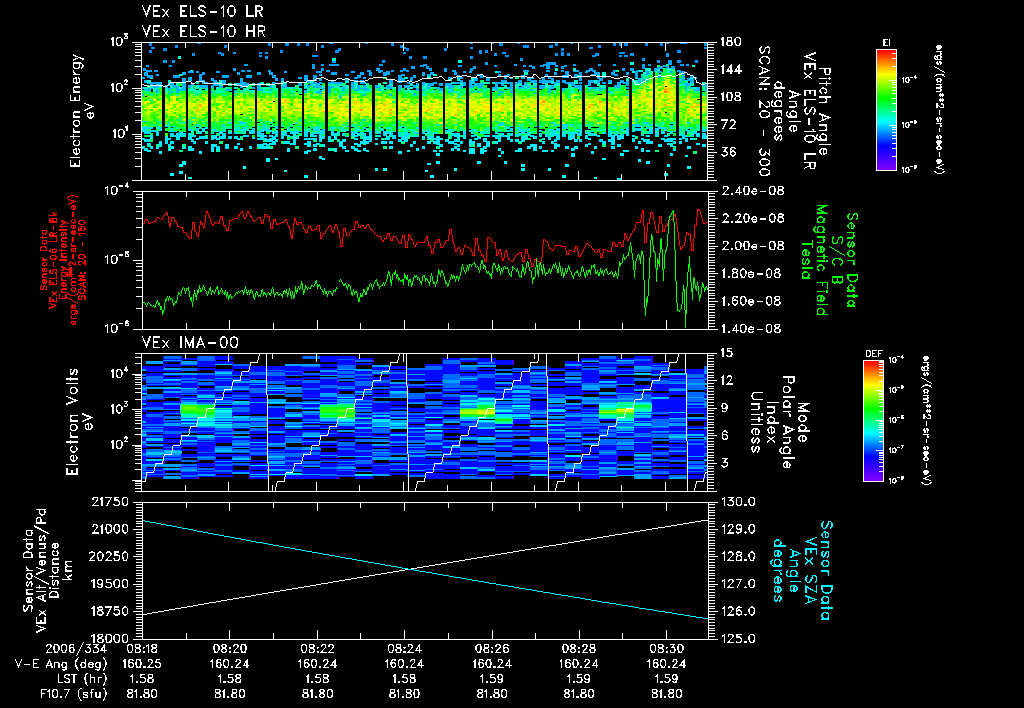1024x708 pixels.
Task: Click the 108 pitch angle tick label
Action: pos(730,97)
